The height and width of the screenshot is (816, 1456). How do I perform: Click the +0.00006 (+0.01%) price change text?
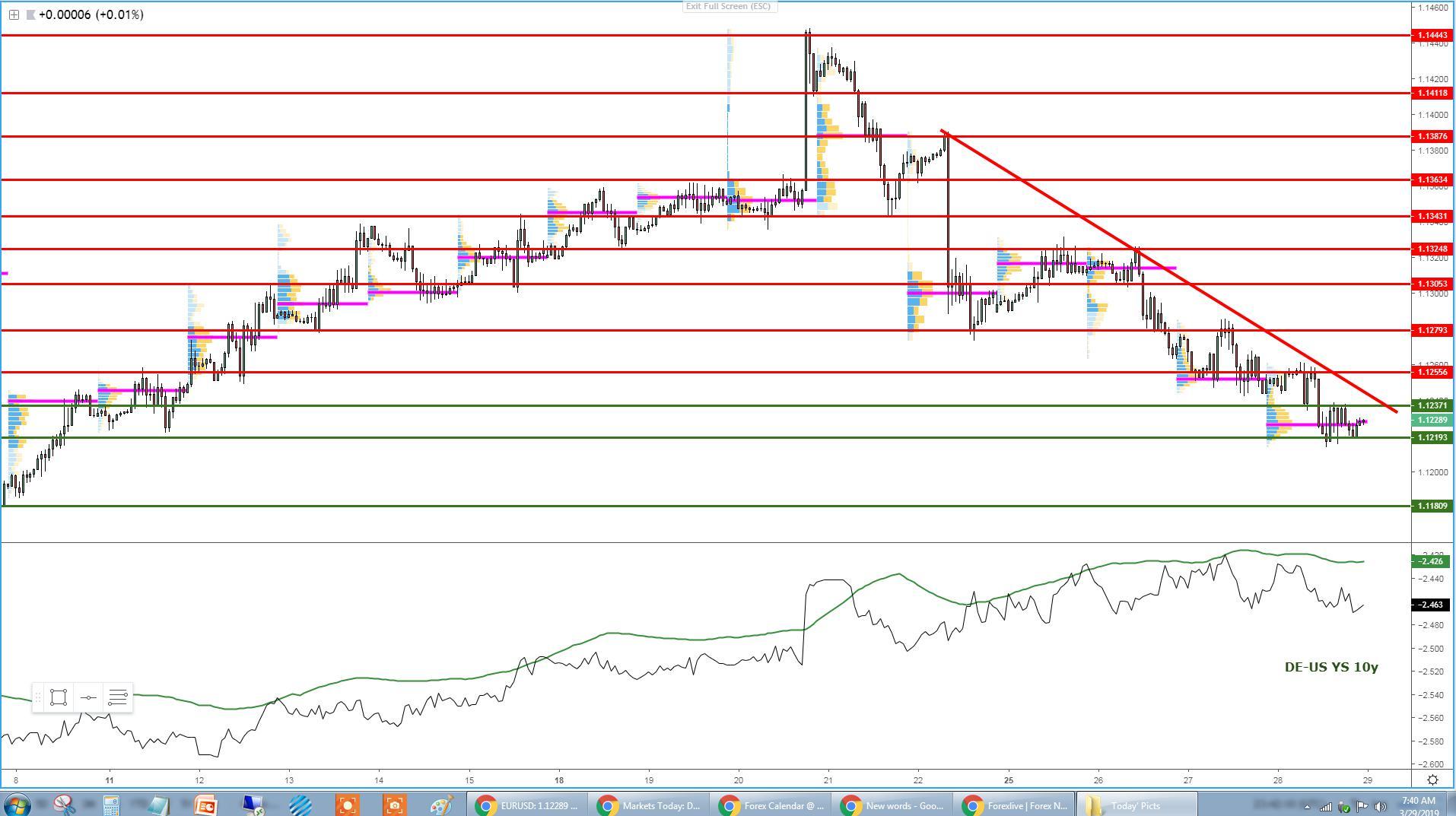(91, 14)
